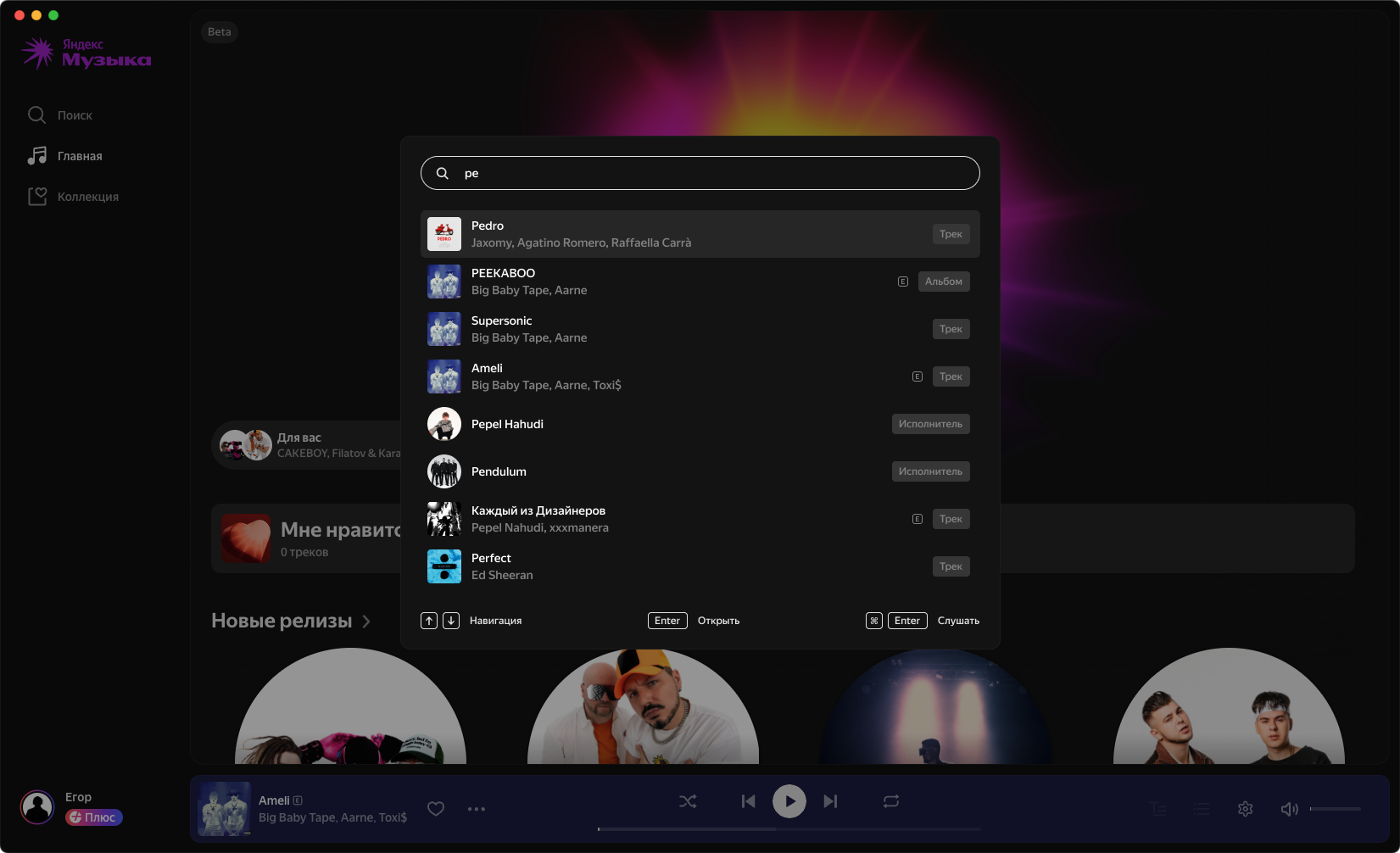
Task: Open release with two men in sunglasses
Action: point(643,706)
